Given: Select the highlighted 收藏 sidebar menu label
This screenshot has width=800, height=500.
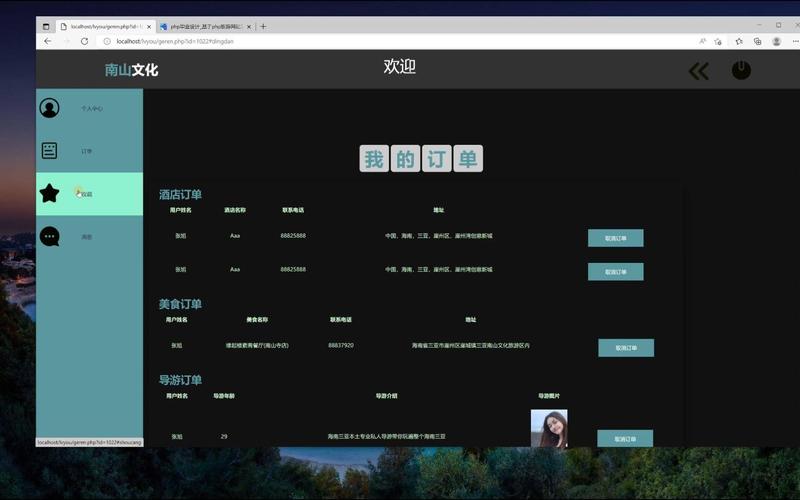Looking at the screenshot, I should 87,194.
